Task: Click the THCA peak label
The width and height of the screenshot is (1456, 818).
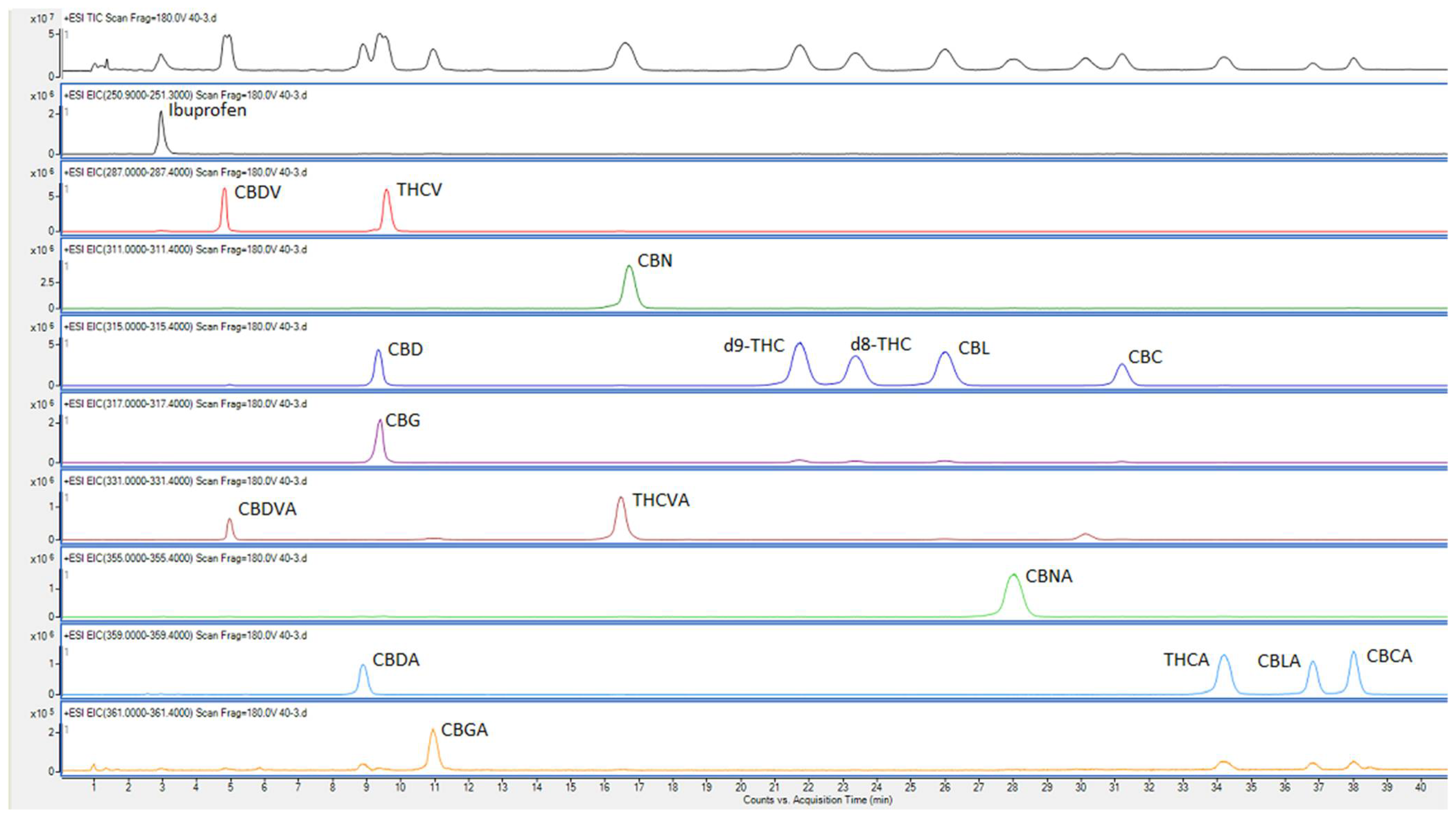Action: click(x=1185, y=660)
